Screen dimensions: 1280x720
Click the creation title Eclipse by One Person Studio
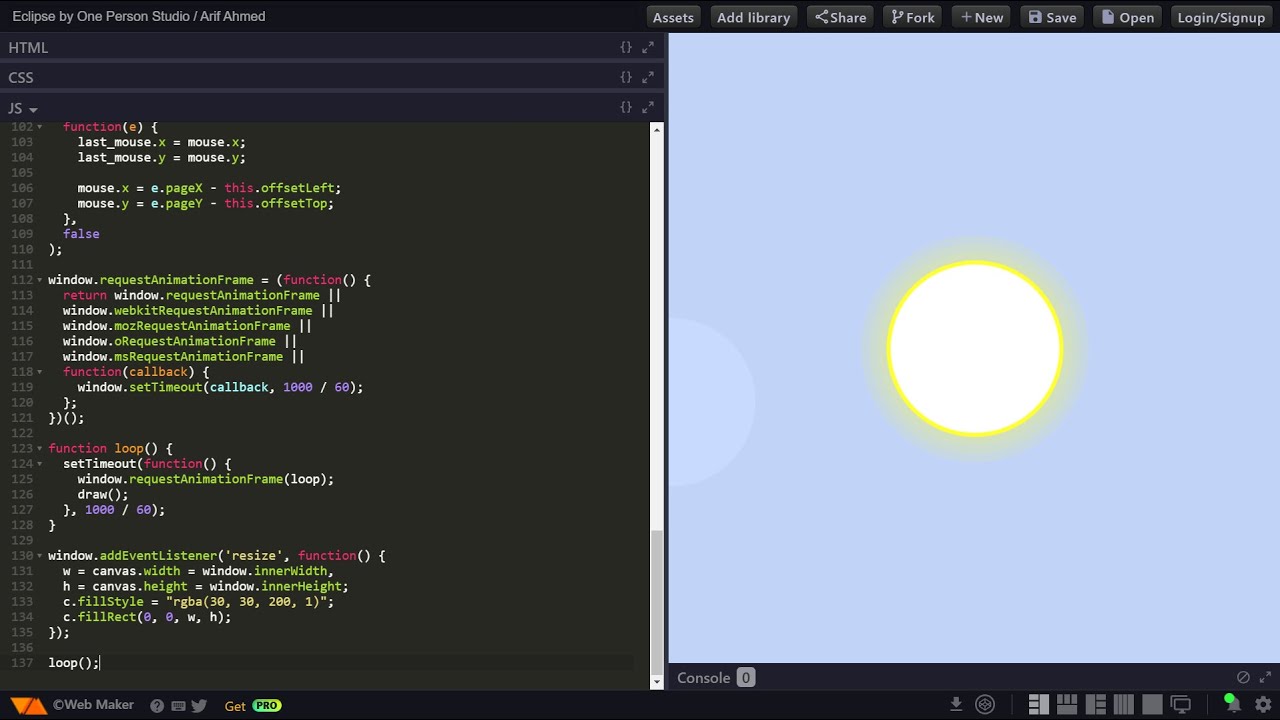point(139,16)
